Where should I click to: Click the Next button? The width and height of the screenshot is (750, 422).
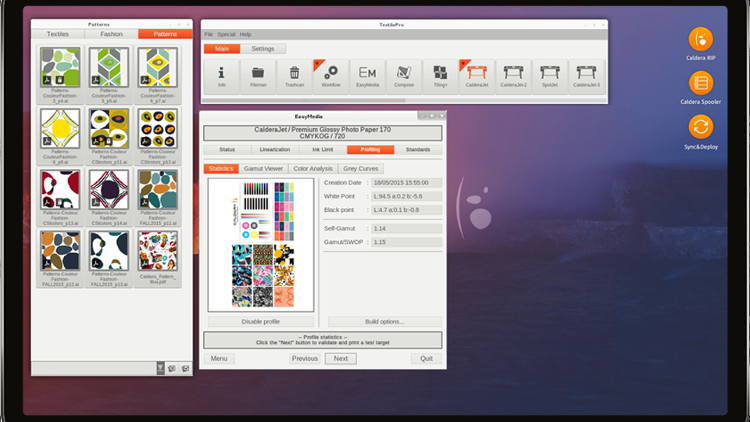click(341, 358)
